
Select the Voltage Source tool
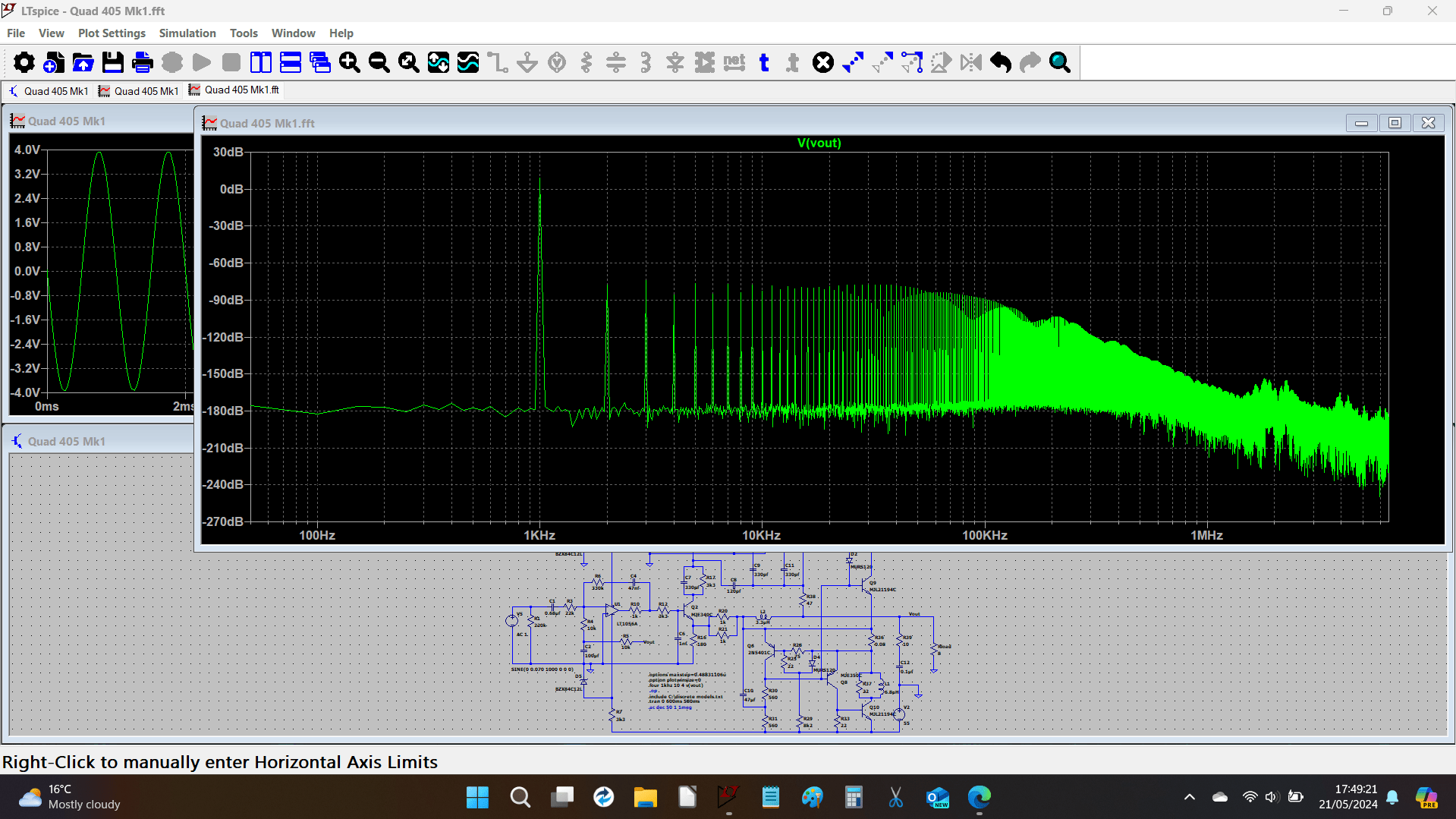click(557, 62)
